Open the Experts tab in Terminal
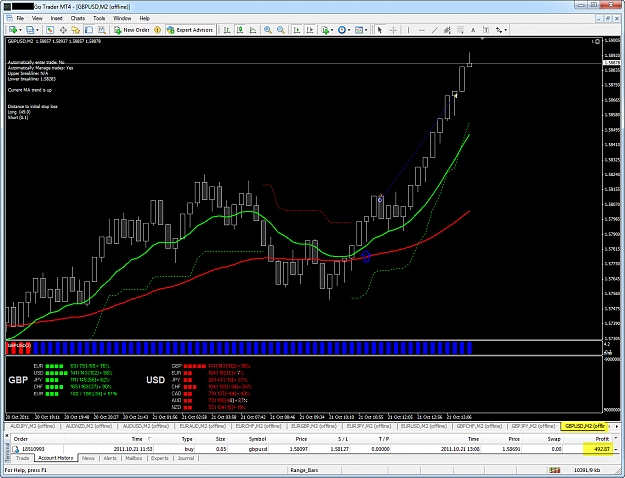Viewport: 625px width, 478px height. coord(159,458)
